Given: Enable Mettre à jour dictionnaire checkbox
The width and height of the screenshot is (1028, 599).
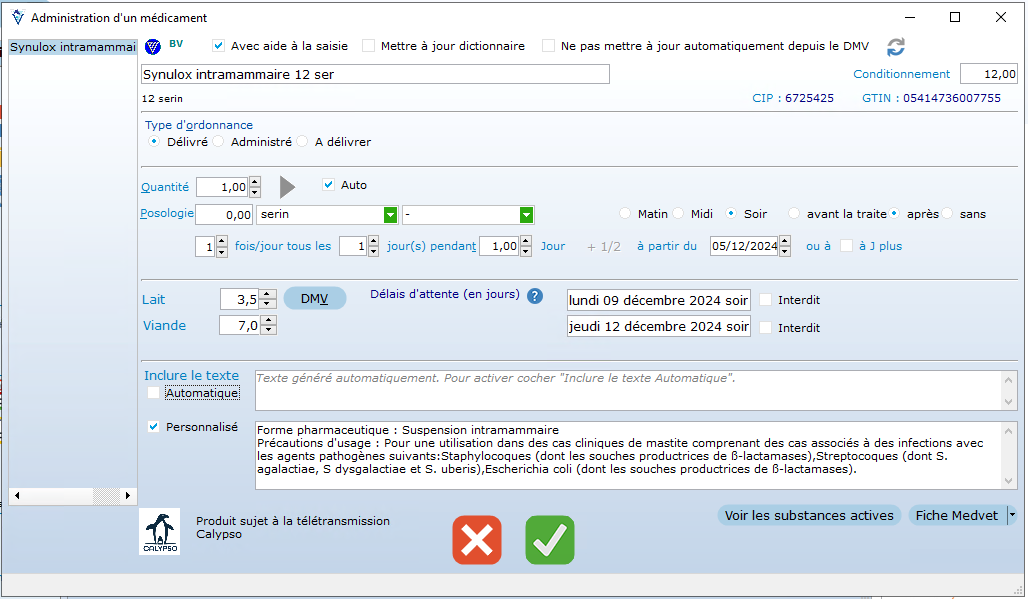Looking at the screenshot, I should 368,46.
